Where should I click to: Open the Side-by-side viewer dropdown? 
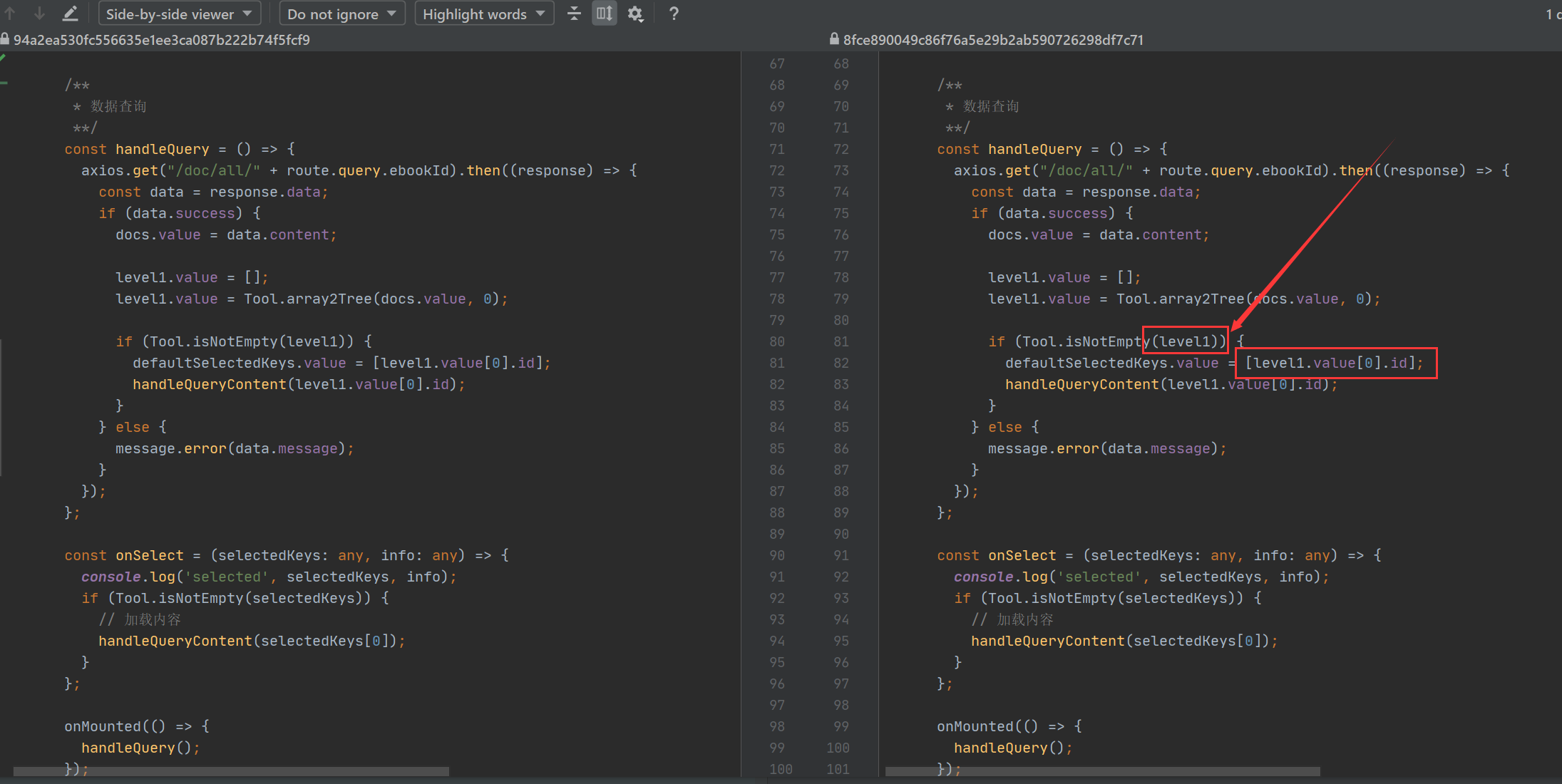click(x=179, y=14)
